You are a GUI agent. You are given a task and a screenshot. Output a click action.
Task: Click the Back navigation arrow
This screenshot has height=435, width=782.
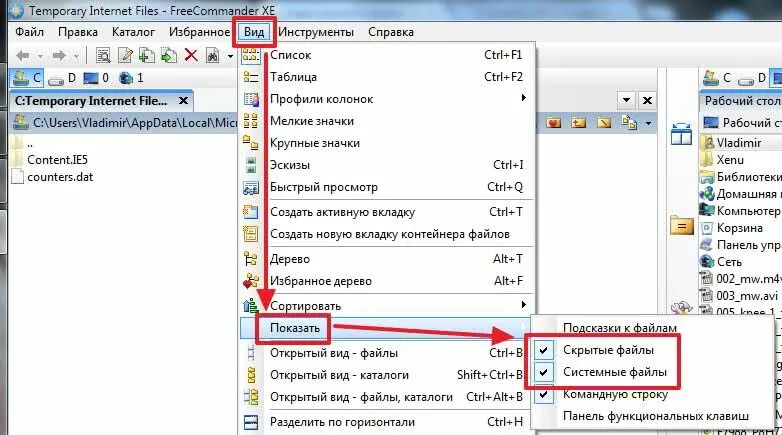(23, 55)
